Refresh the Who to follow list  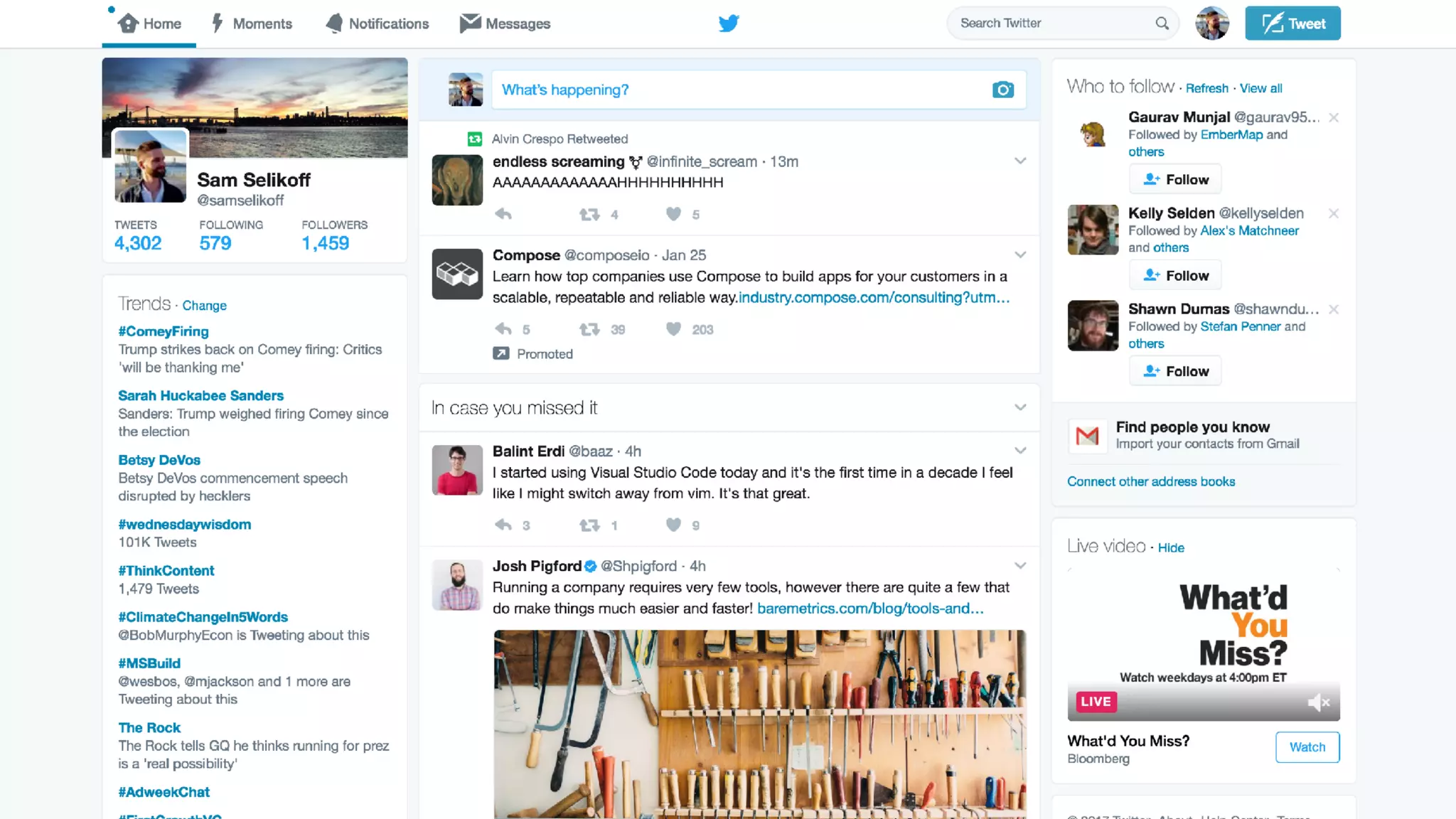(x=1206, y=88)
